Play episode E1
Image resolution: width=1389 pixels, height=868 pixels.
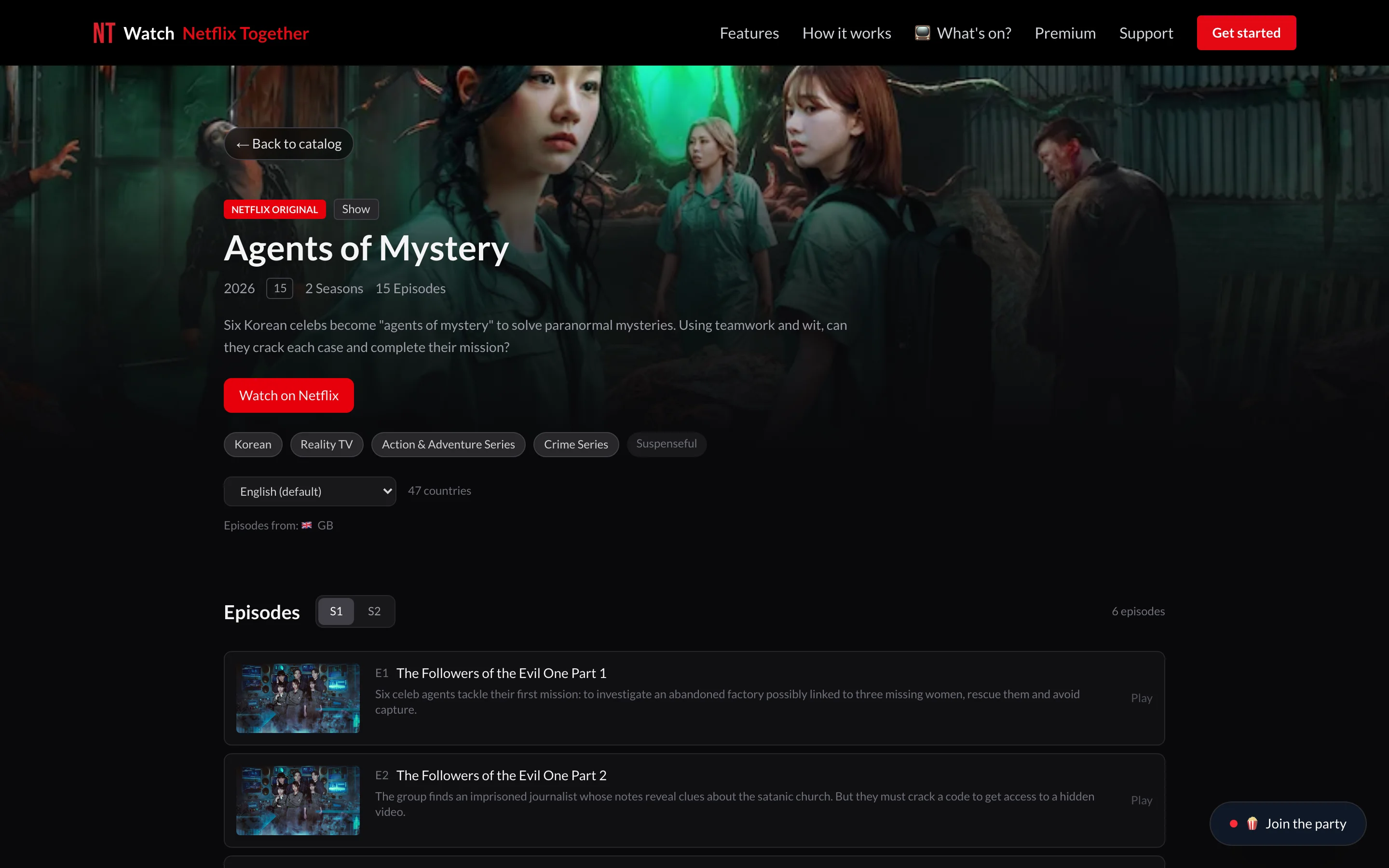tap(1141, 698)
